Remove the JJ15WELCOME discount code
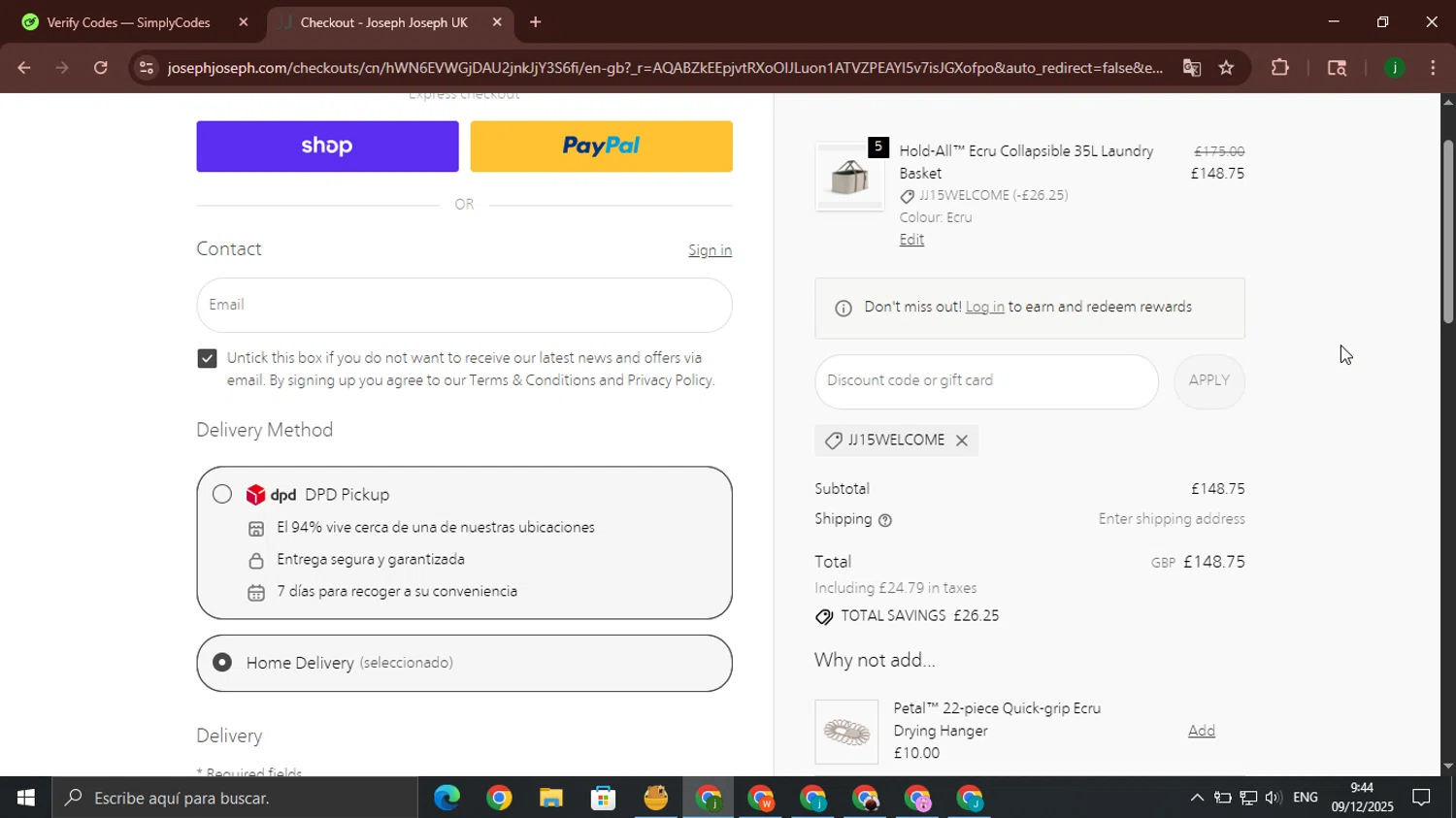 pyautogui.click(x=961, y=441)
